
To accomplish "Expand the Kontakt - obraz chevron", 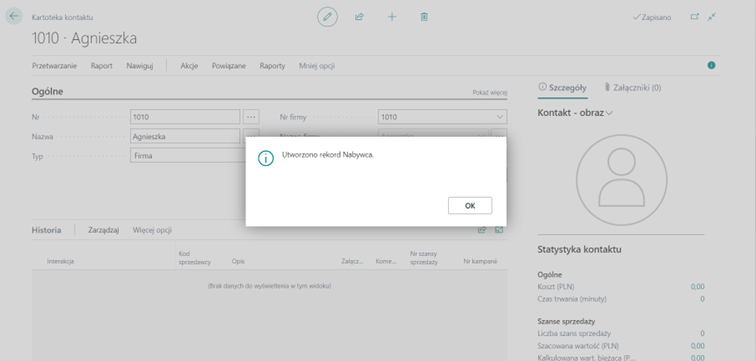I will pyautogui.click(x=609, y=113).
